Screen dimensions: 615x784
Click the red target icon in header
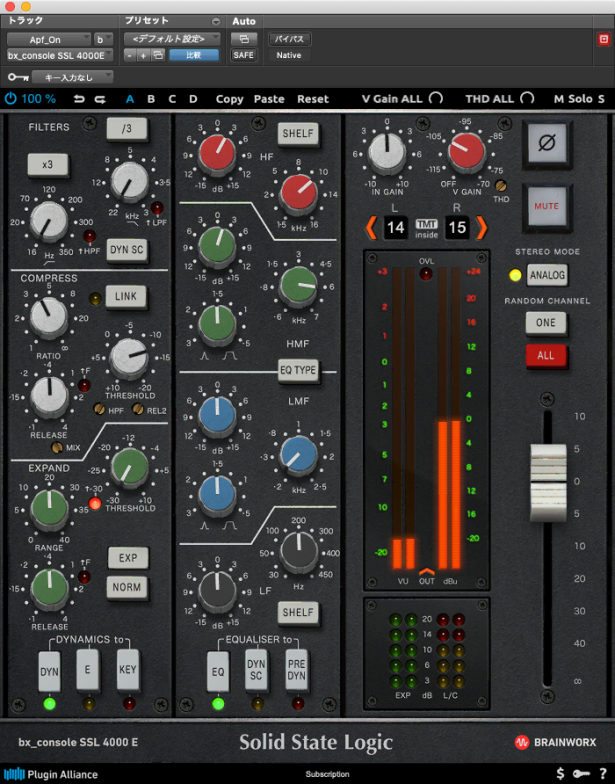point(604,39)
